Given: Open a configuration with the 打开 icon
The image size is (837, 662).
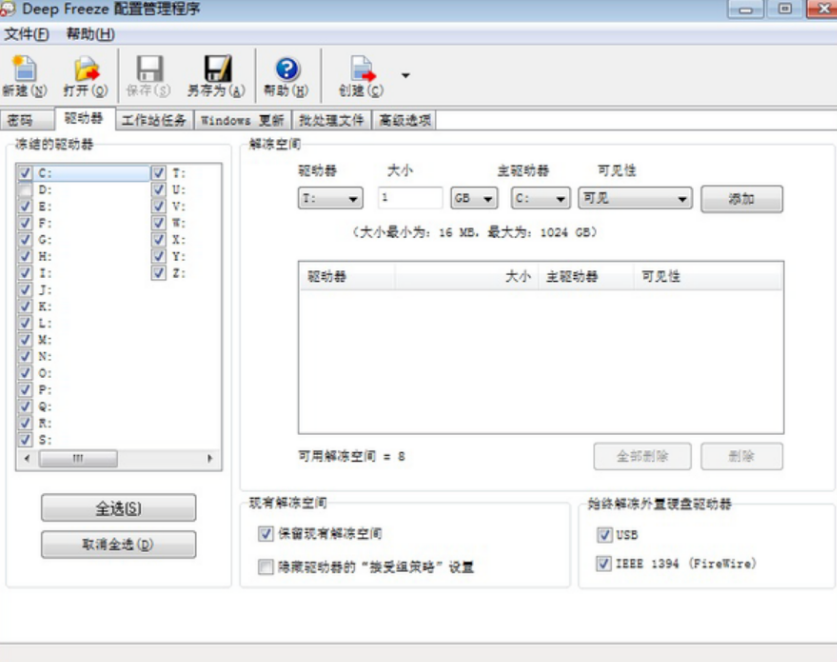Looking at the screenshot, I should point(86,69).
